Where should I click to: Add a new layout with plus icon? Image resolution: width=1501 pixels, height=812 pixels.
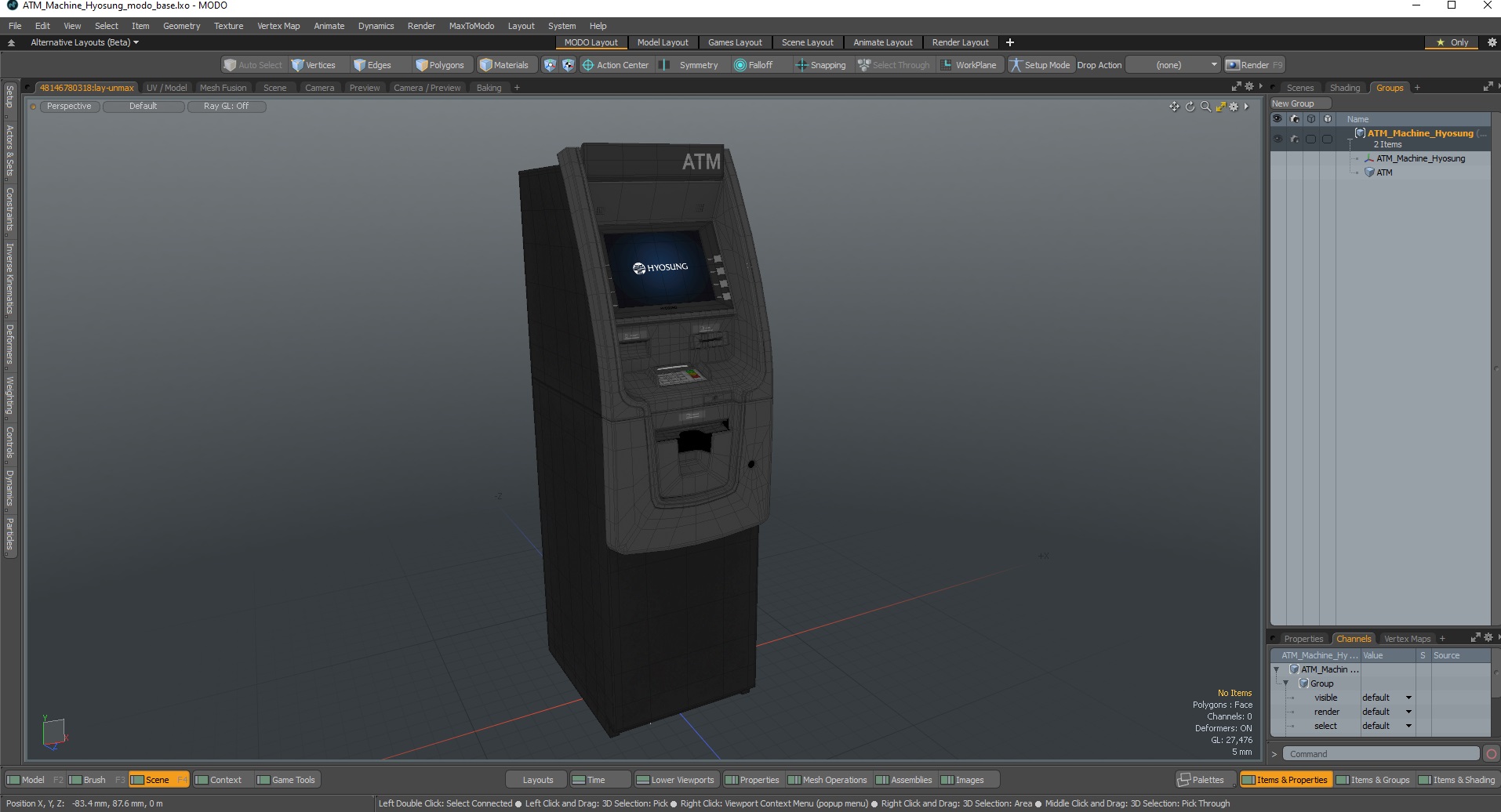click(1010, 42)
